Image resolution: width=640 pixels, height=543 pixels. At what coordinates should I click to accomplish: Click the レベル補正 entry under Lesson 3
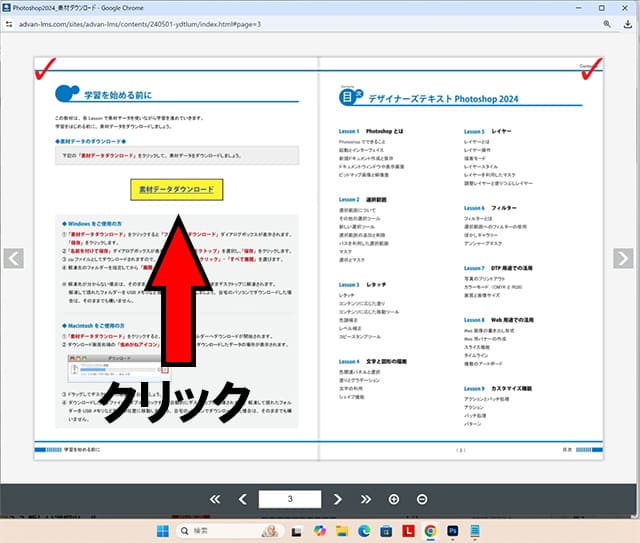pyautogui.click(x=350, y=328)
